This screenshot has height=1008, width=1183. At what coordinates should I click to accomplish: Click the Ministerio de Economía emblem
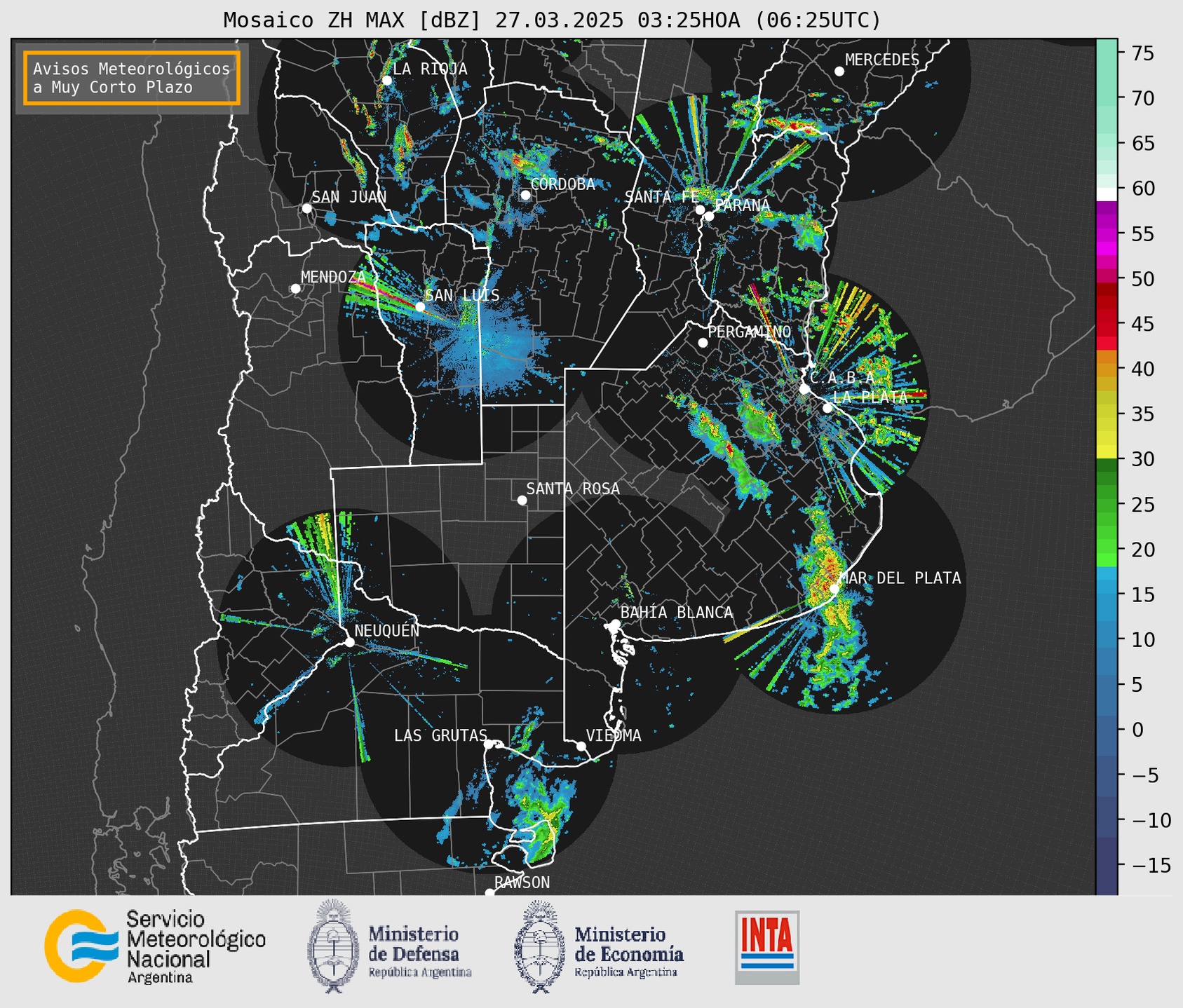pyautogui.click(x=540, y=946)
